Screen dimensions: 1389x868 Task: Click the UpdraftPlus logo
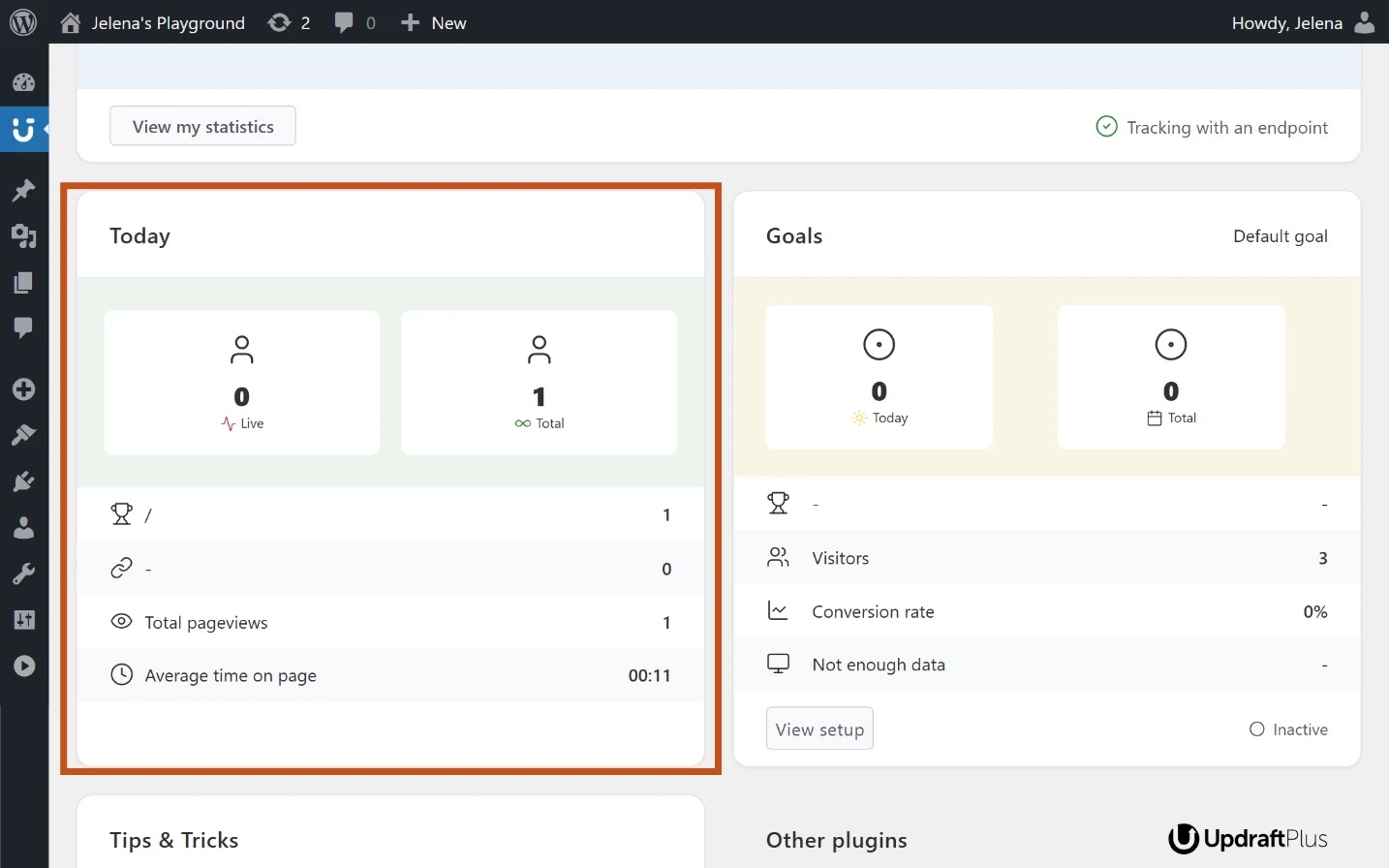coord(1248,838)
